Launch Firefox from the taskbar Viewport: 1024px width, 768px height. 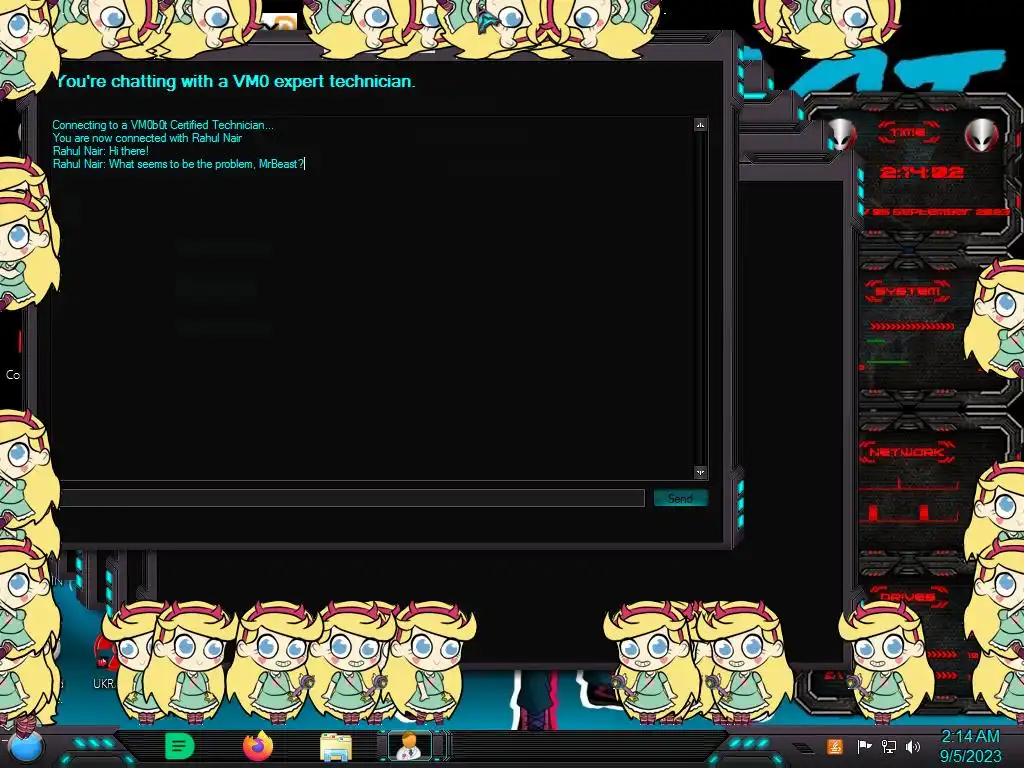pos(258,746)
